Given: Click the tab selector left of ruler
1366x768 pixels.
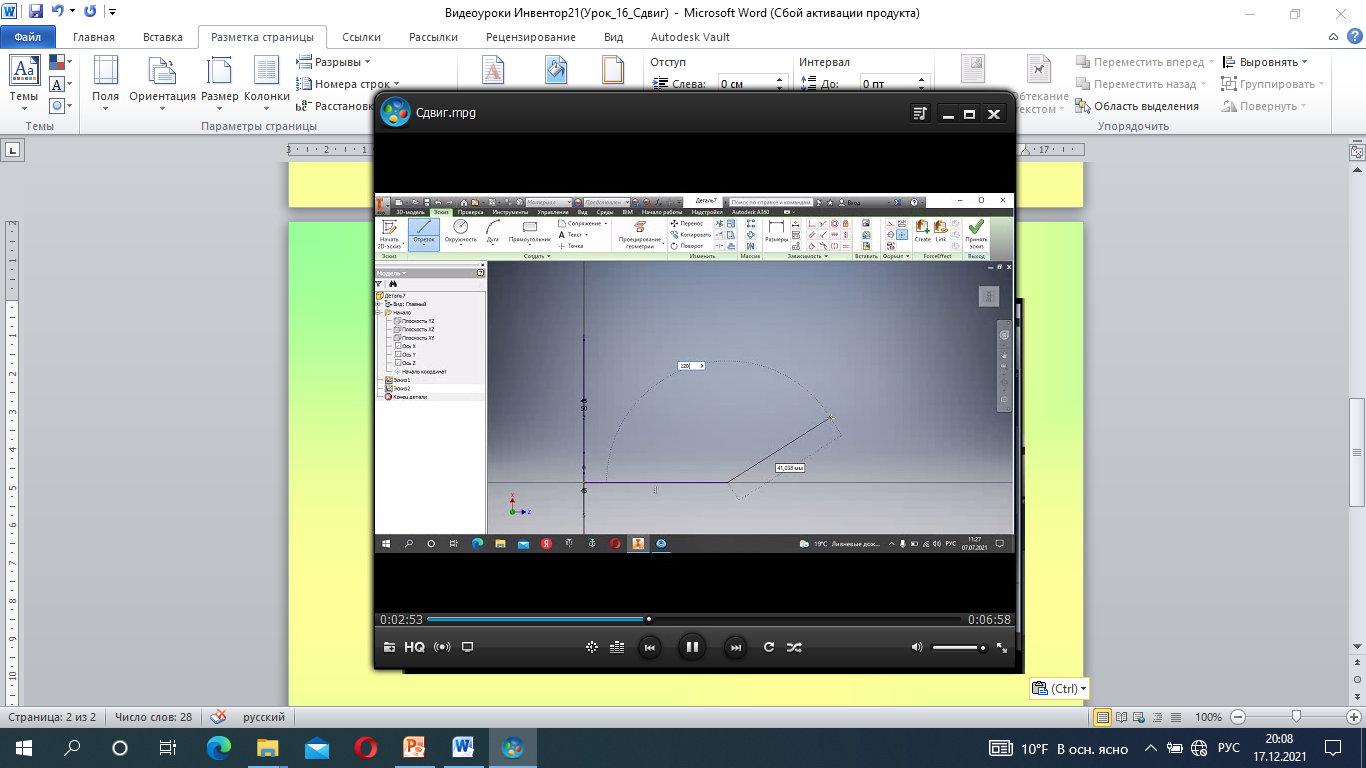Looking at the screenshot, I should 13,150.
